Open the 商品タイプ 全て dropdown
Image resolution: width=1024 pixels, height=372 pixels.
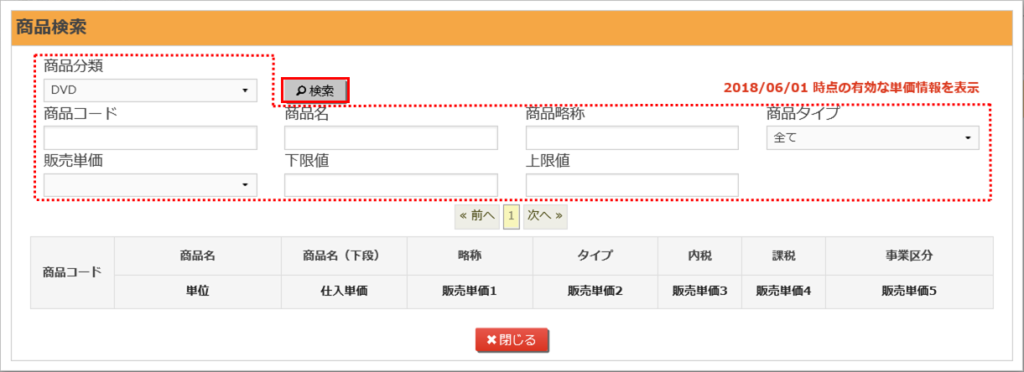point(872,138)
